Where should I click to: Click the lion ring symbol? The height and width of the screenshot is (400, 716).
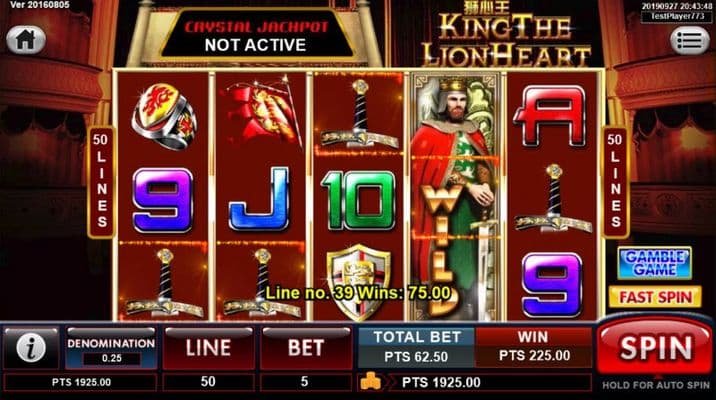[x=163, y=116]
